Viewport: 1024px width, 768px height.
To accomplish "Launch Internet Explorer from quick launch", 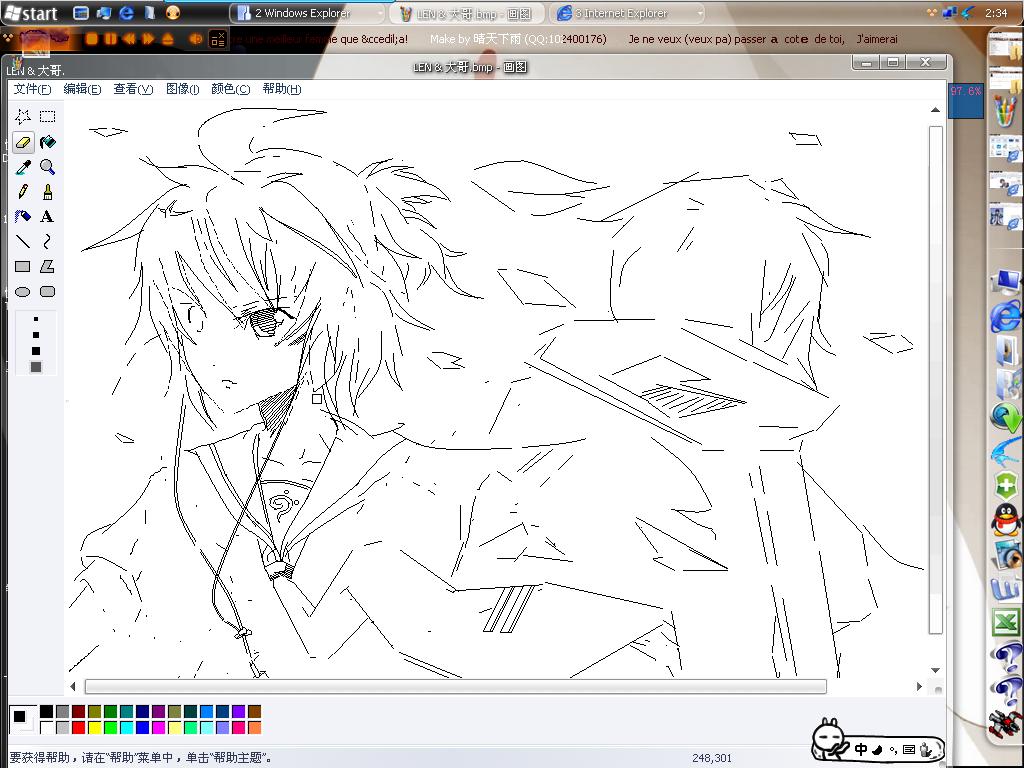I will (127, 12).
